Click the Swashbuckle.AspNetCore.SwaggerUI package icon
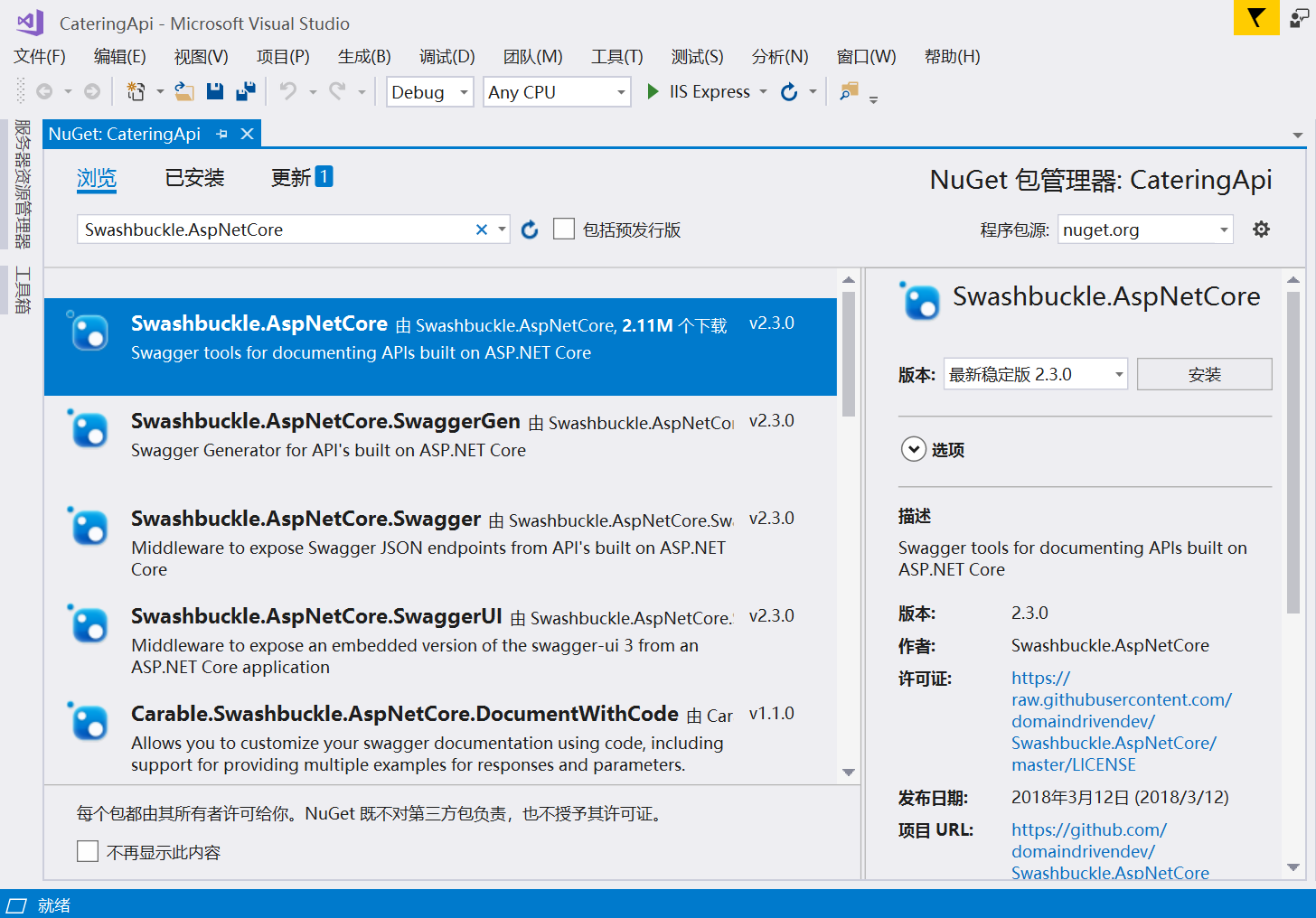The width and height of the screenshot is (1316, 918). 89,623
